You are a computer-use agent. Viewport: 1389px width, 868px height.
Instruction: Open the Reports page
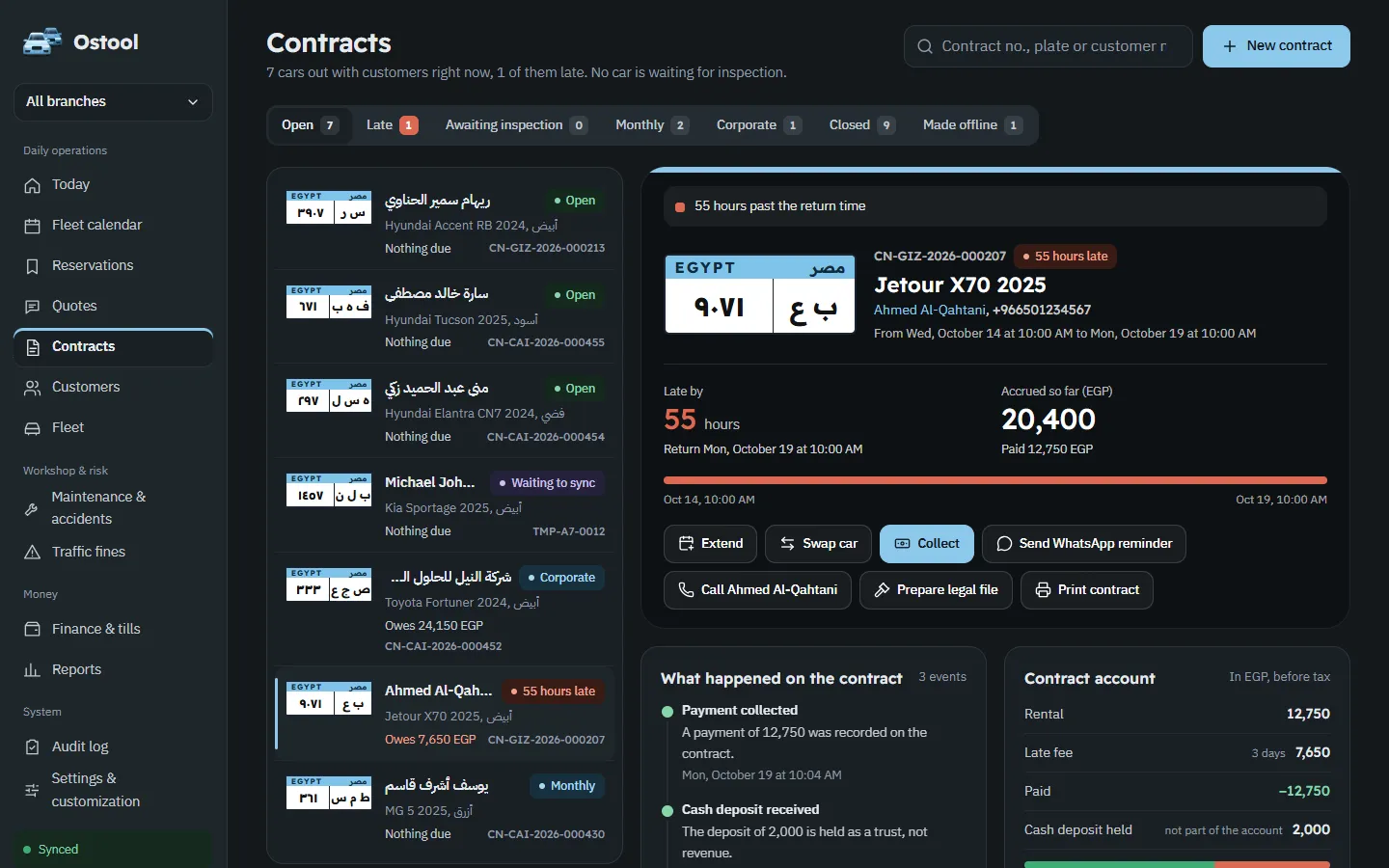tap(113, 669)
